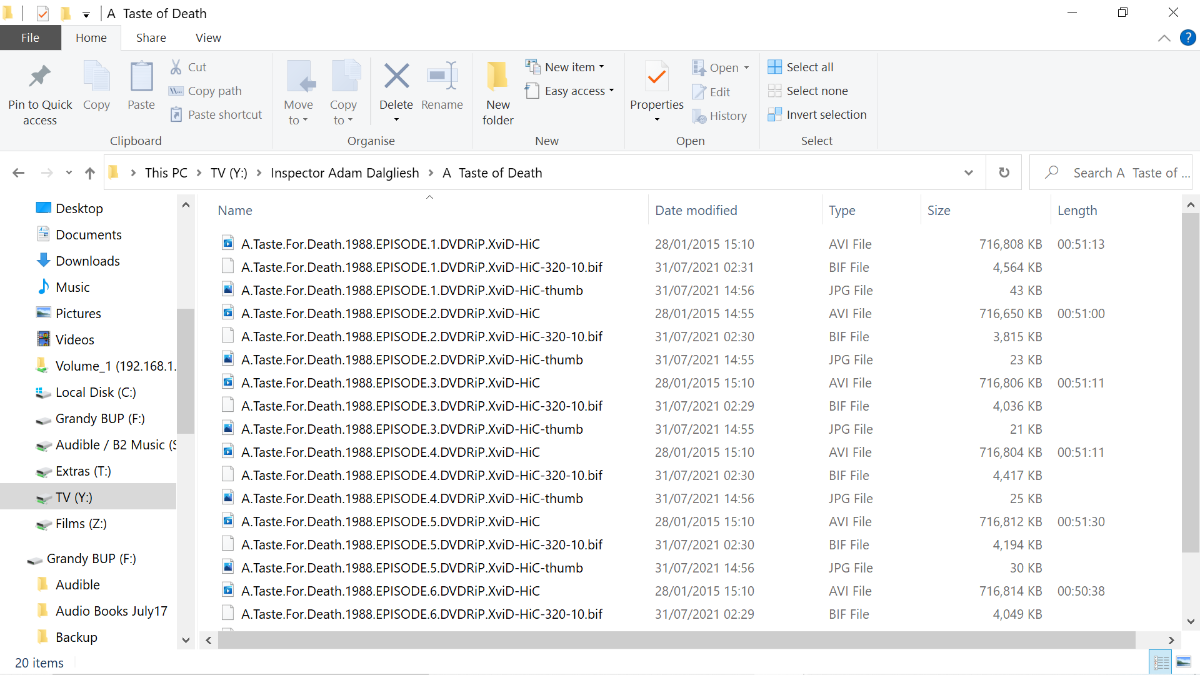
Task: Go up one folder level
Action: tap(90, 173)
